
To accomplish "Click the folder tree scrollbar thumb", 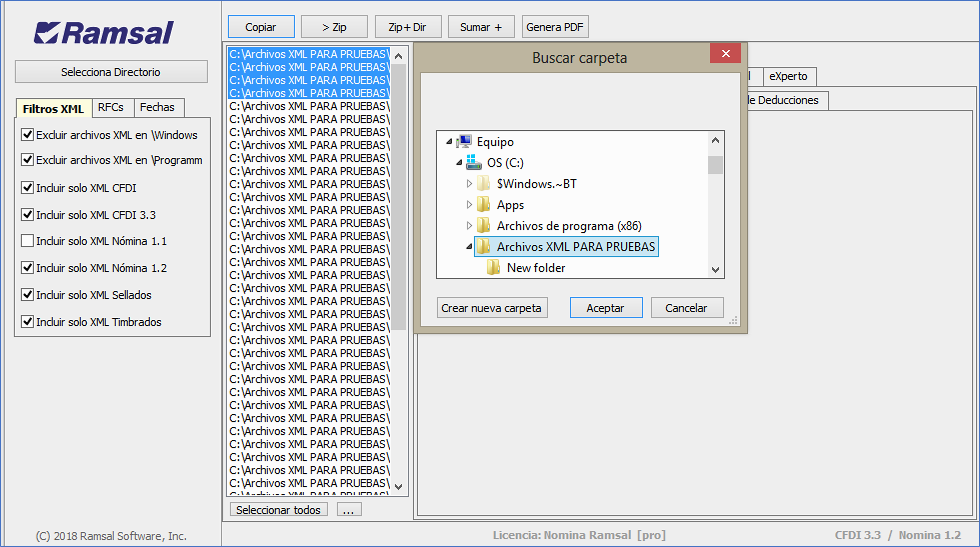I will click(716, 165).
